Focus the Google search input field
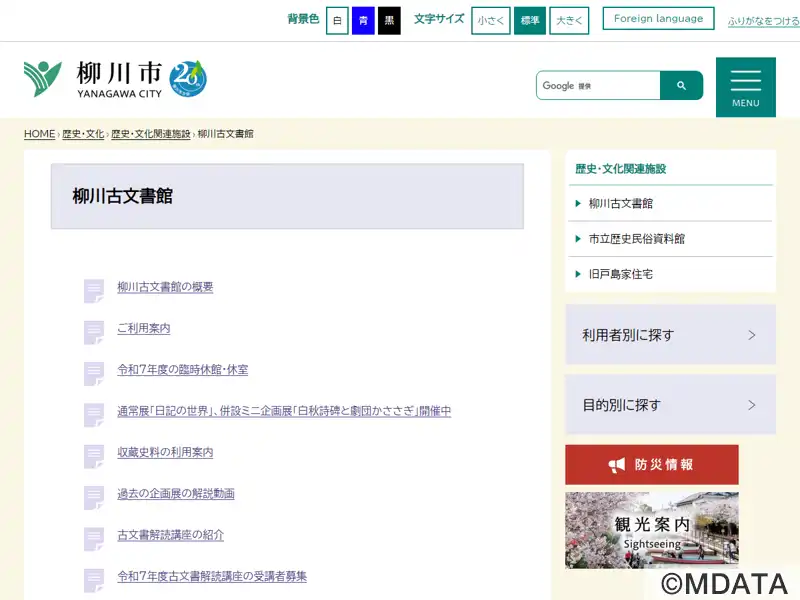800x600 pixels. coord(598,85)
